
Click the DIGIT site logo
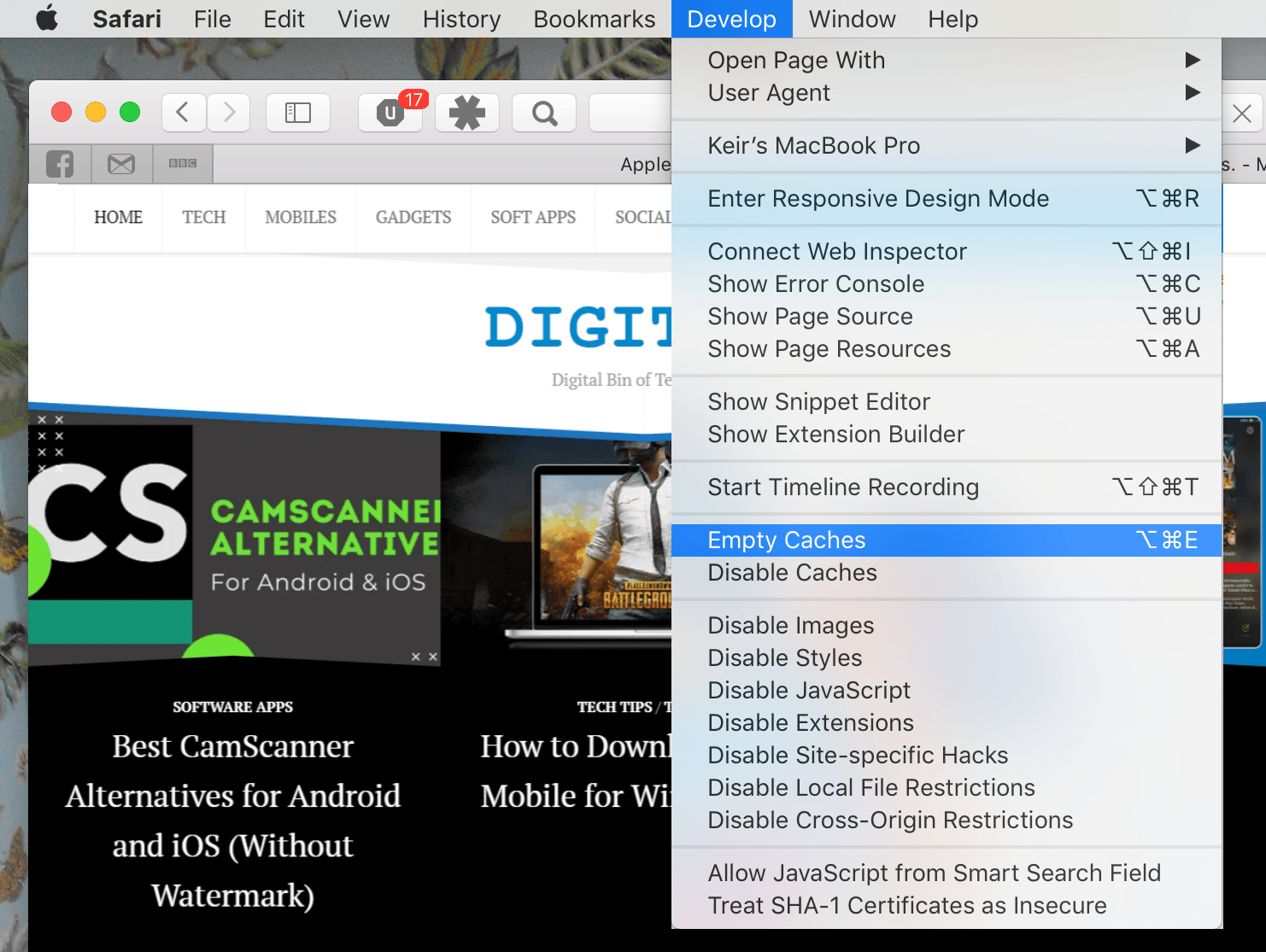pyautogui.click(x=579, y=328)
